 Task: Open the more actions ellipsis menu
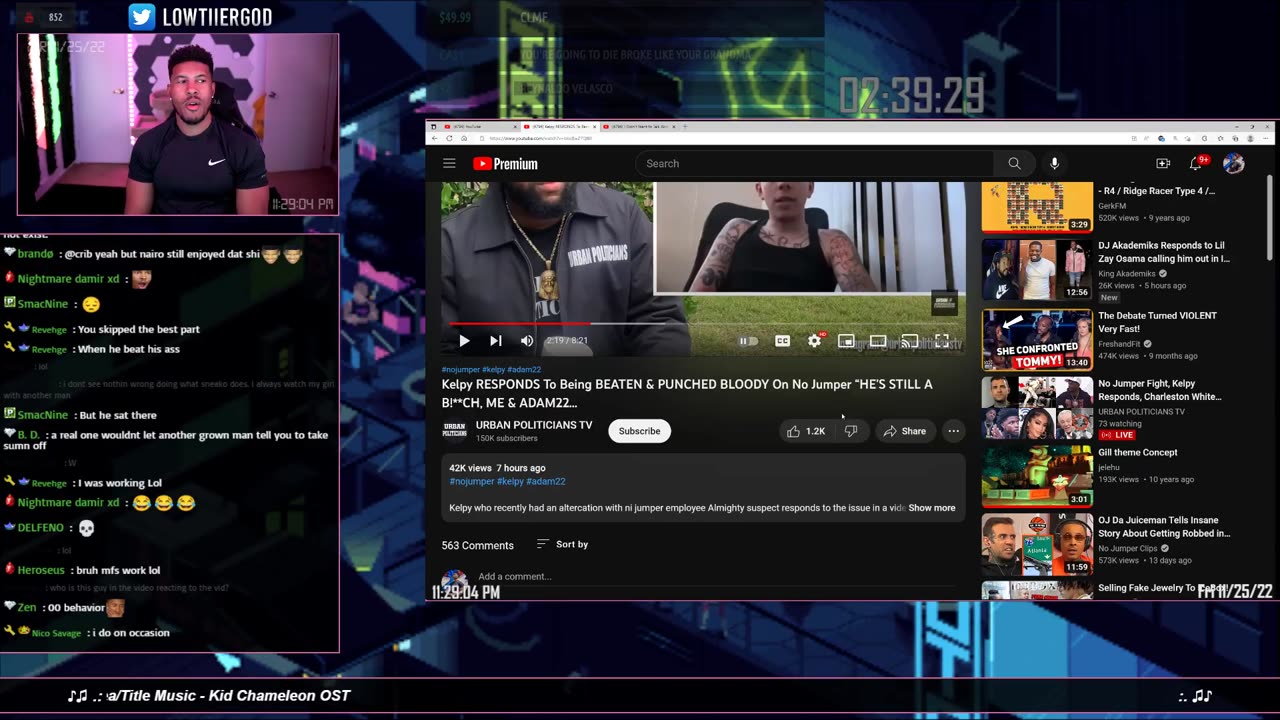pyautogui.click(x=954, y=431)
